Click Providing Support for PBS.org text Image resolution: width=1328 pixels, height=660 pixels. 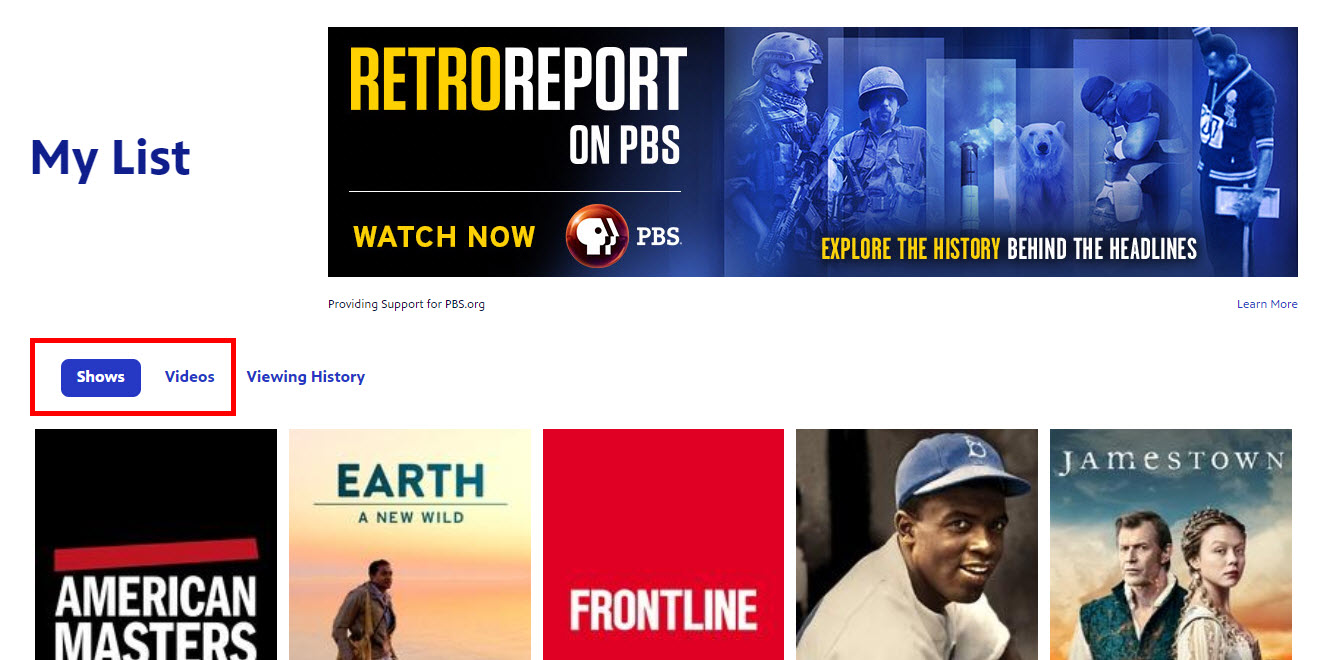coord(406,304)
